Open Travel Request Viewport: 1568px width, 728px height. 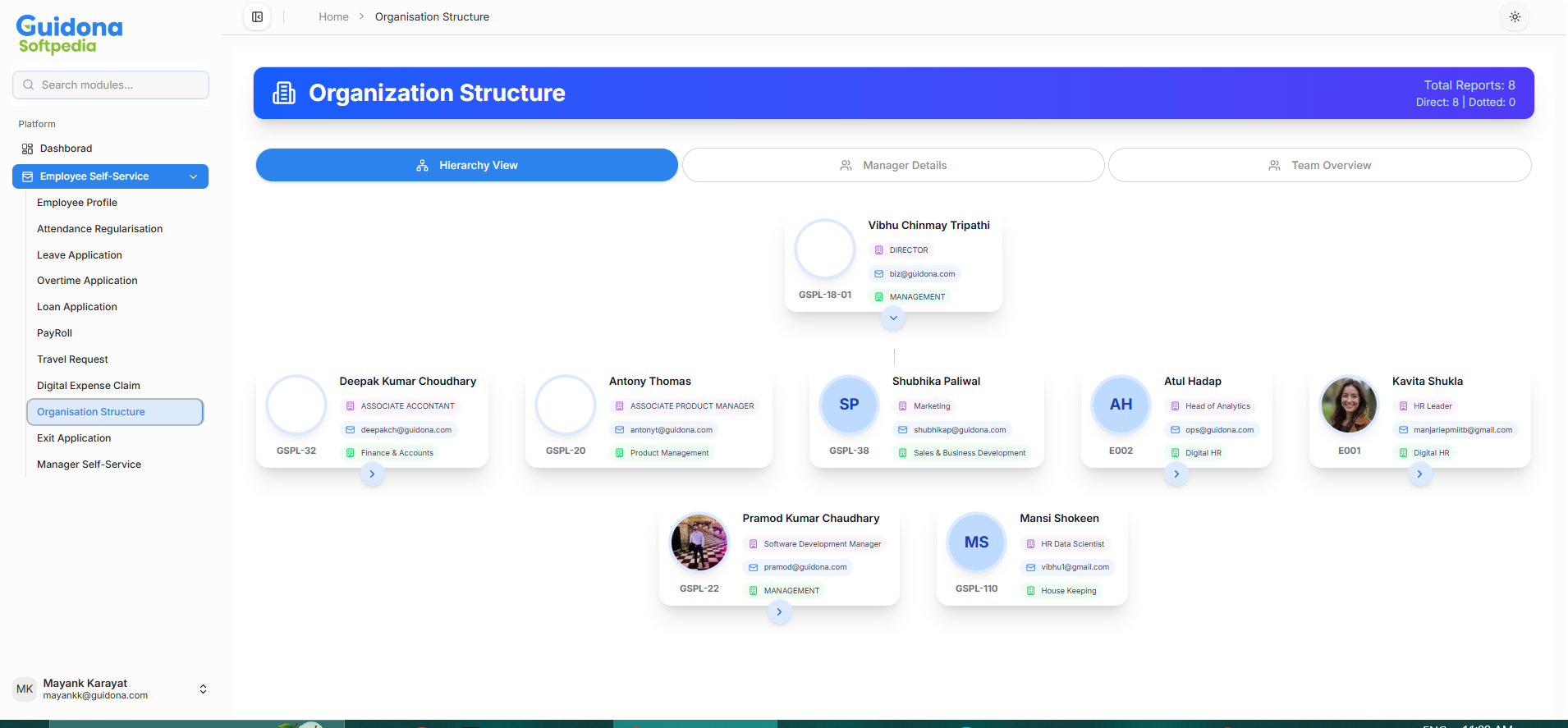tap(72, 359)
